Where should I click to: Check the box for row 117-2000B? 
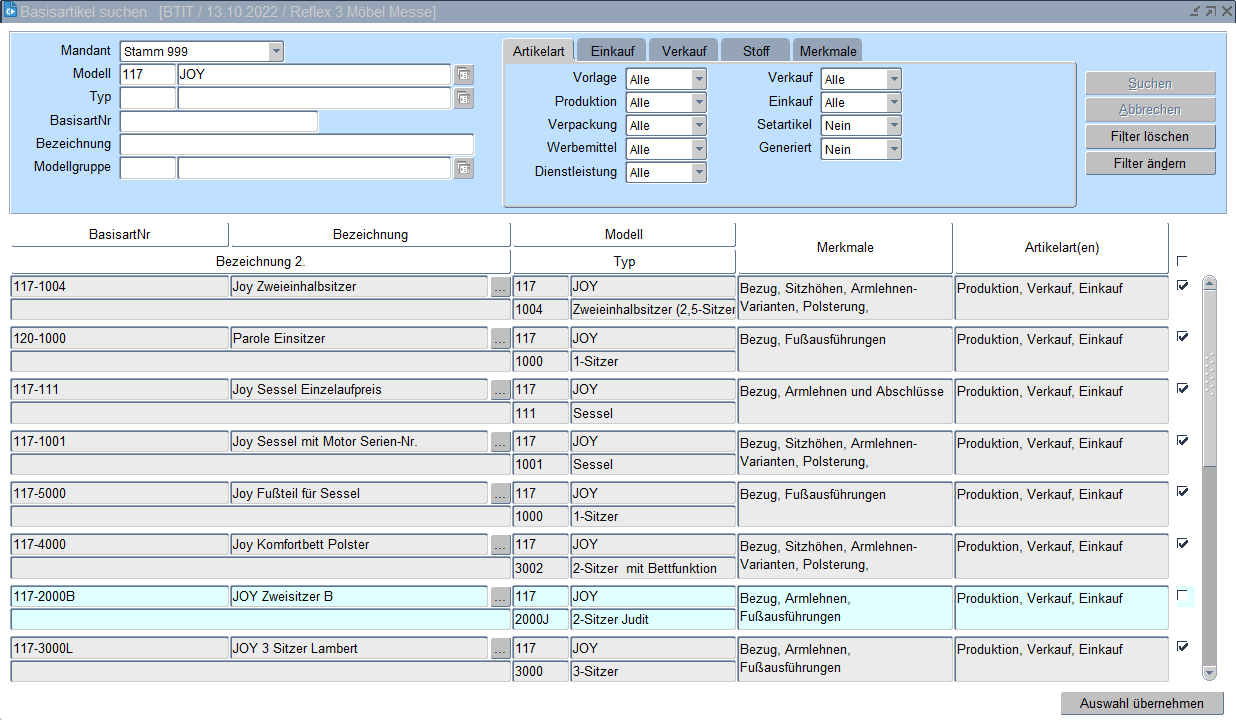coord(1183,596)
